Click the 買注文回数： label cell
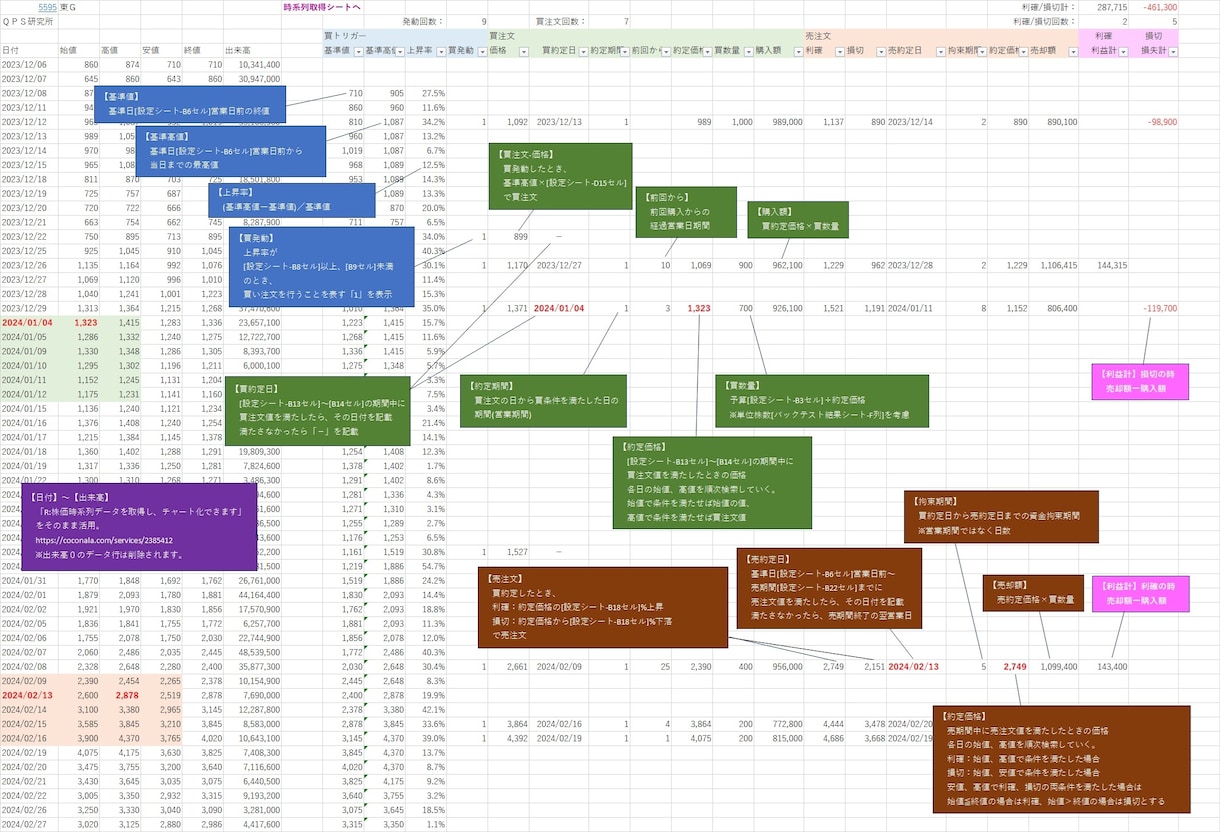The height and width of the screenshot is (832, 1220). click(558, 21)
